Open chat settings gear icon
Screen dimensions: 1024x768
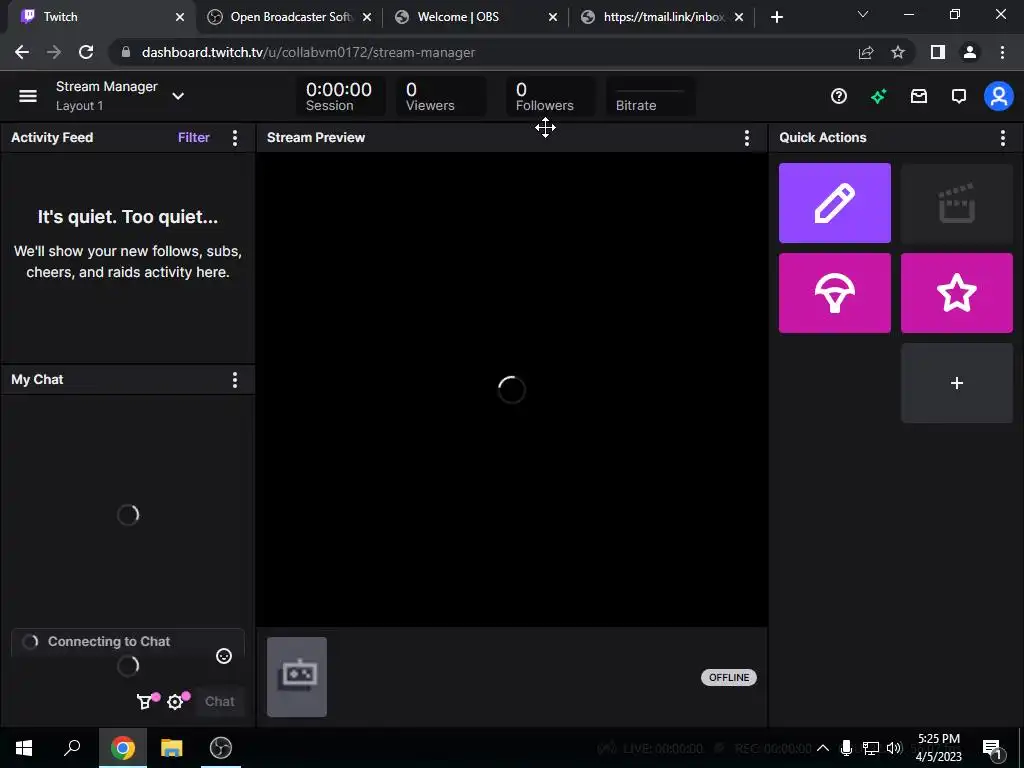[175, 702]
